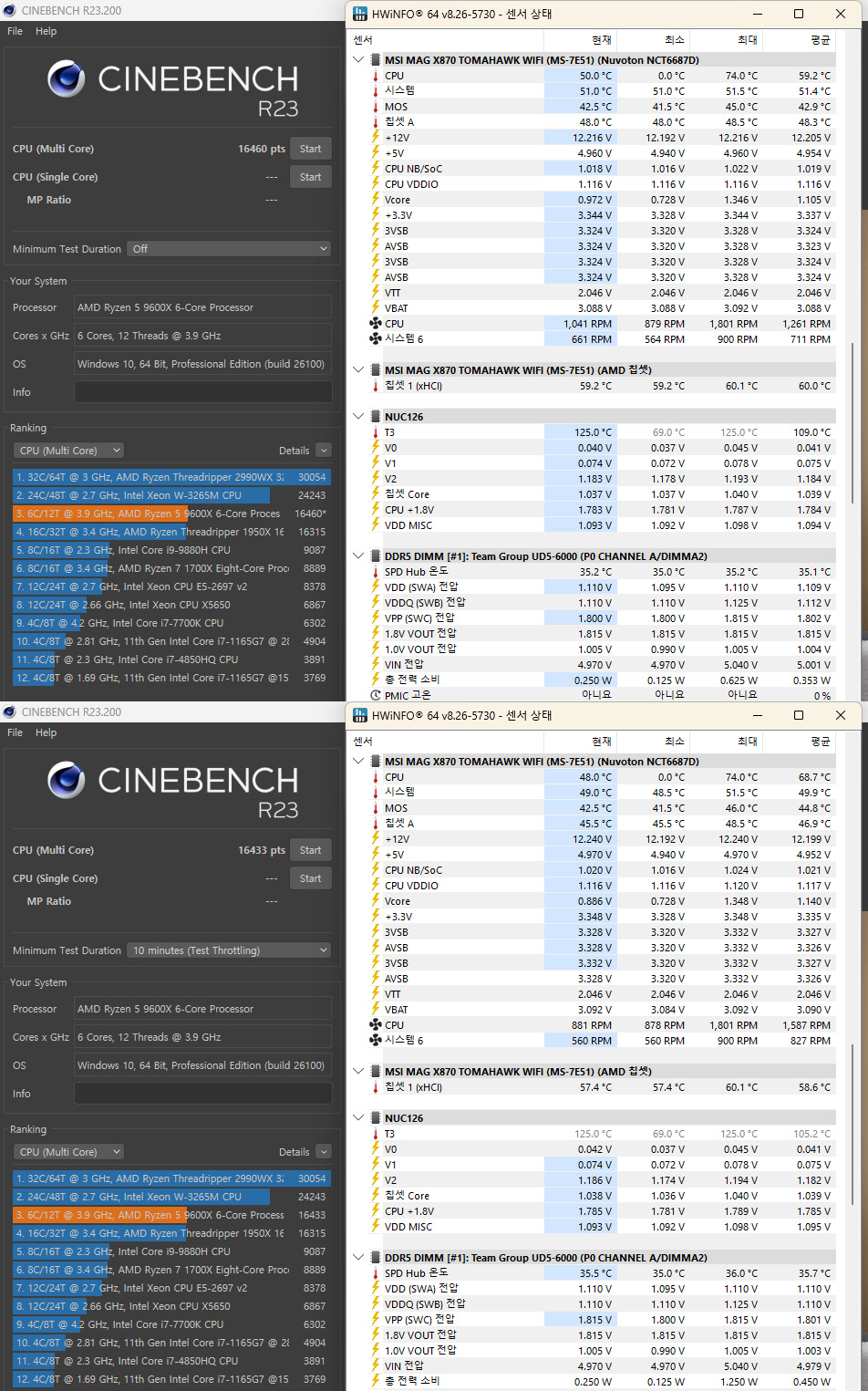Click lightning icon on CPU +1.8V 1.783 V row
This screenshot has width=868, height=1391.
375,510
